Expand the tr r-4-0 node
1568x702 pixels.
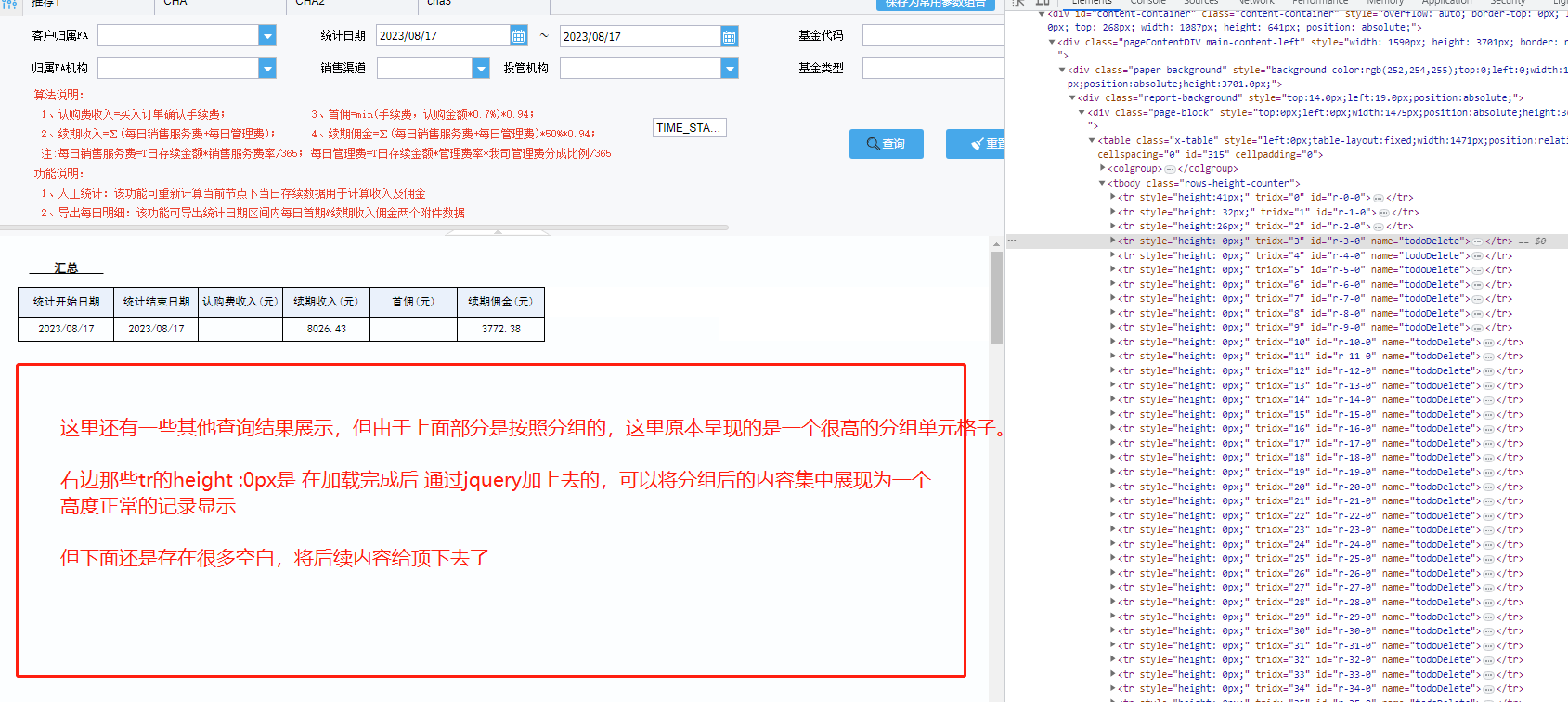click(1113, 256)
